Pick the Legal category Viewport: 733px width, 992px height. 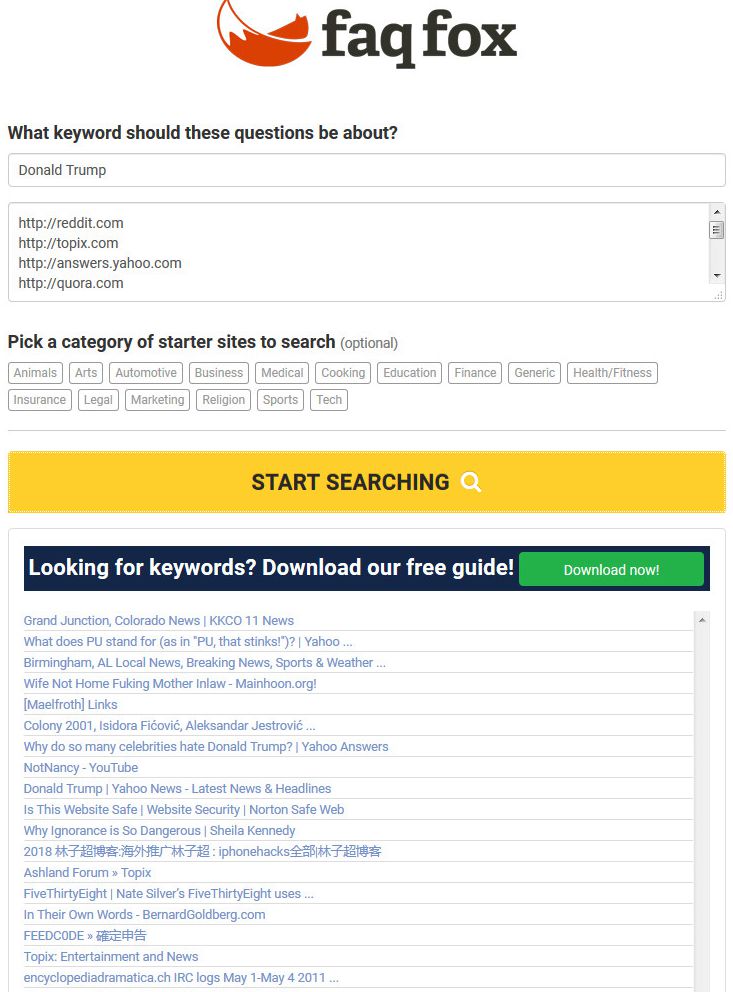tap(98, 400)
